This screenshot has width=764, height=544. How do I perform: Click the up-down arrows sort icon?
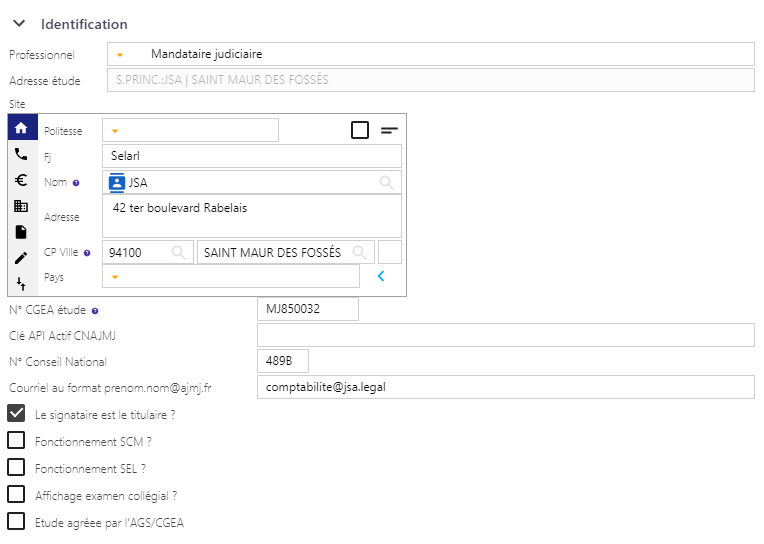click(21, 284)
